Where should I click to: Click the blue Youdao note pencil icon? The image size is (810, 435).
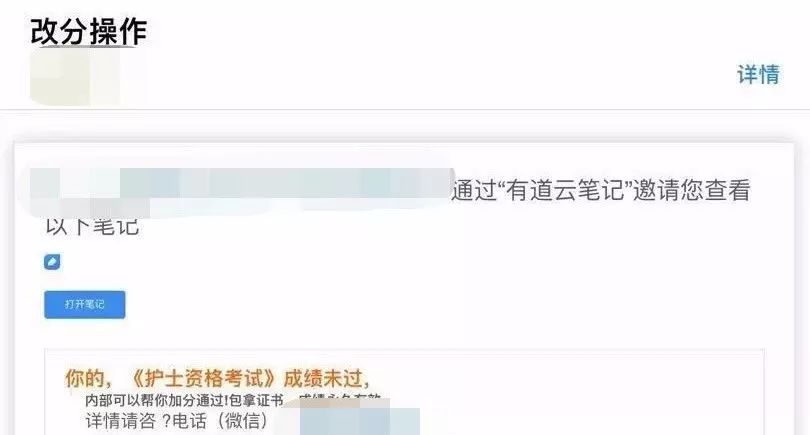coord(52,262)
